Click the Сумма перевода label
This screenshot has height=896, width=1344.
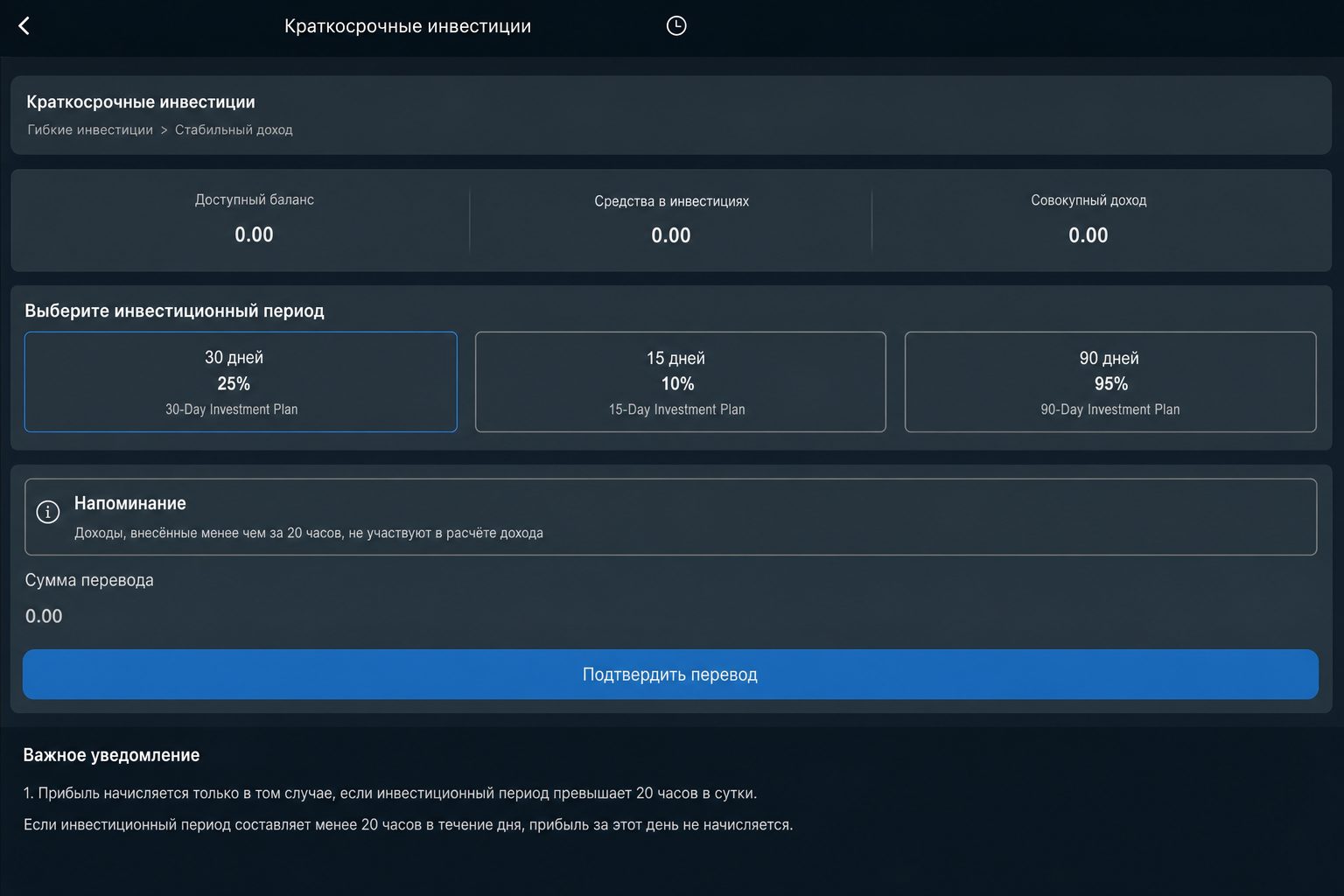[x=89, y=580]
